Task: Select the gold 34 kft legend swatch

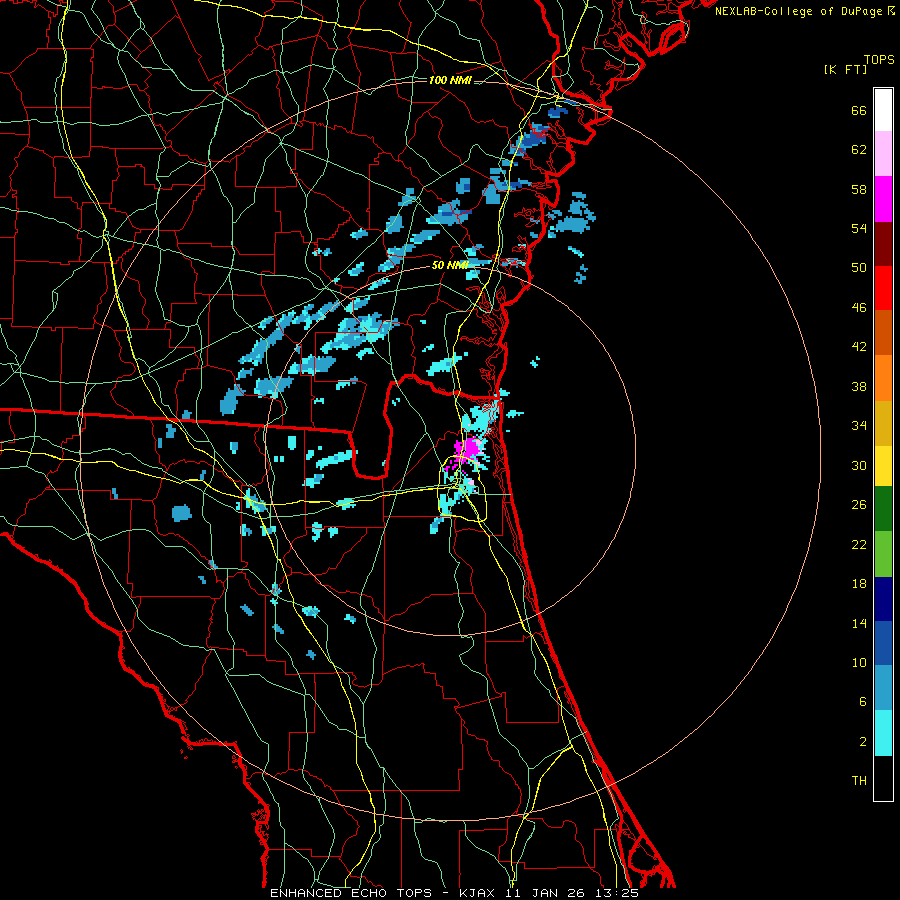Action: point(883,423)
